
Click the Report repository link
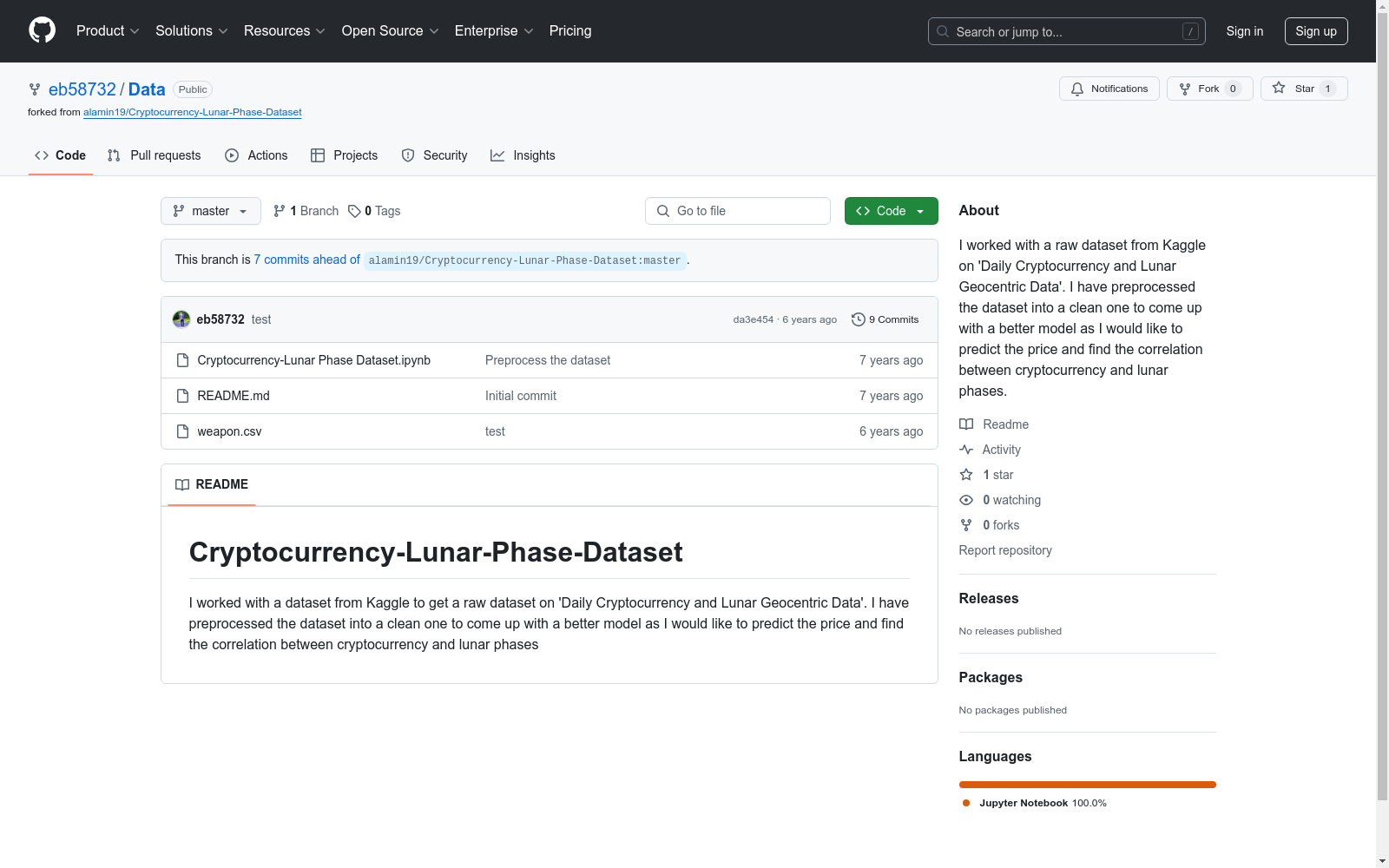tap(1005, 550)
